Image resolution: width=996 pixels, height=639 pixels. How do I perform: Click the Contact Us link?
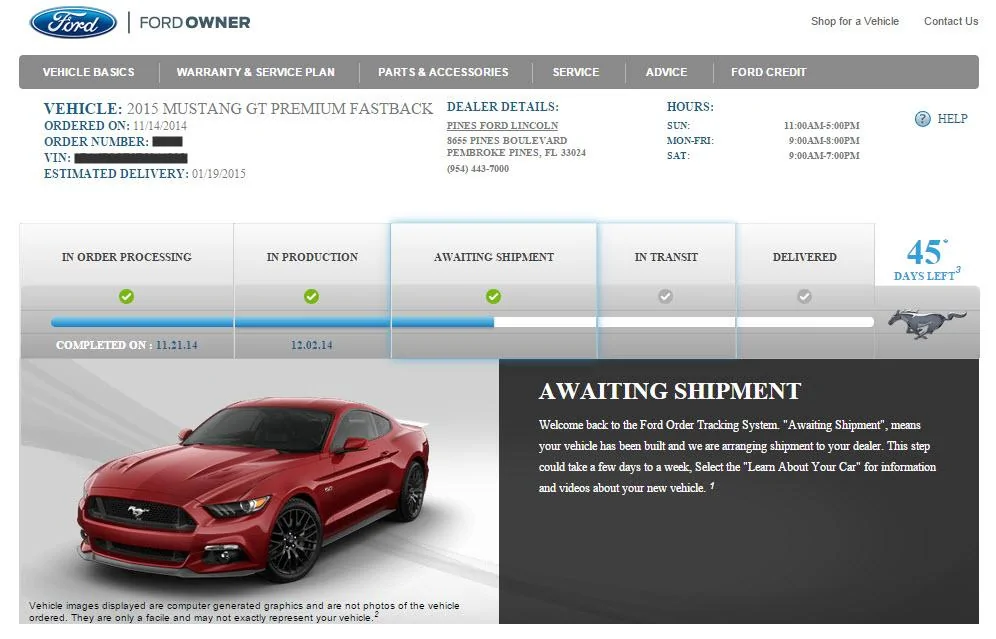tap(951, 22)
